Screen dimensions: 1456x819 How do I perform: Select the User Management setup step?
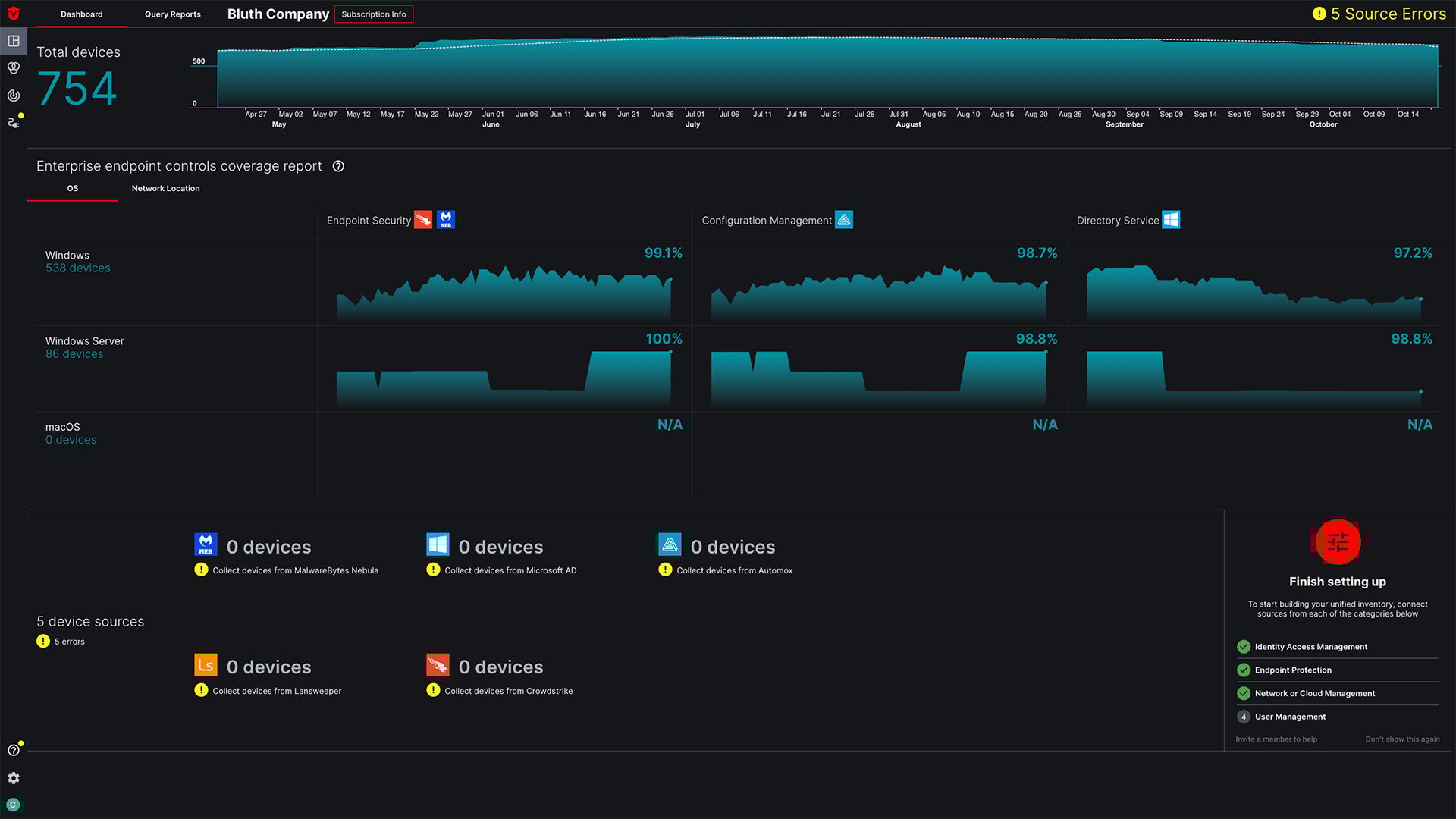click(x=1290, y=717)
